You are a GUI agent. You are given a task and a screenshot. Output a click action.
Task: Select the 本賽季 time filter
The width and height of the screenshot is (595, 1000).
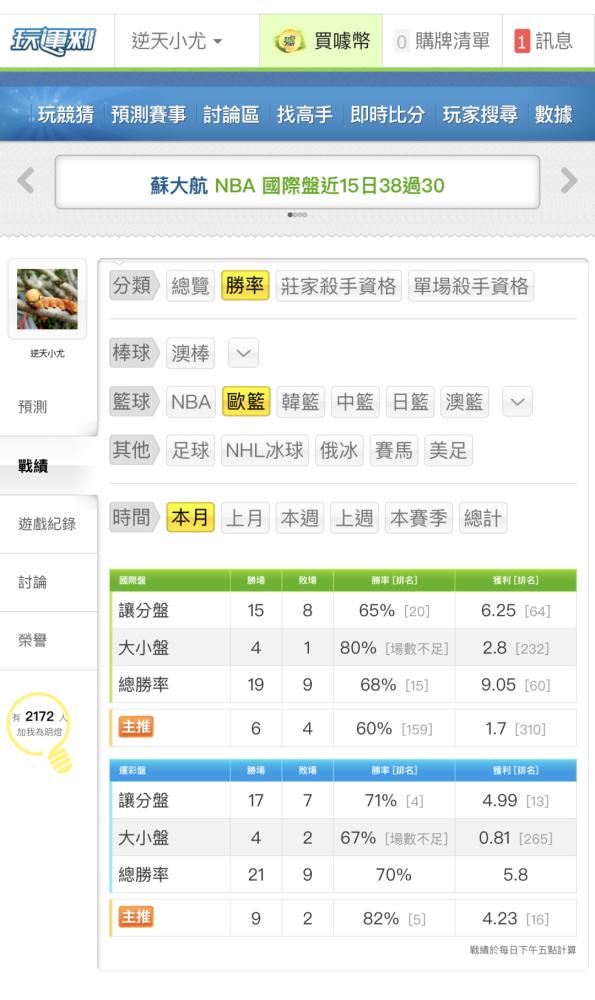[x=418, y=517]
